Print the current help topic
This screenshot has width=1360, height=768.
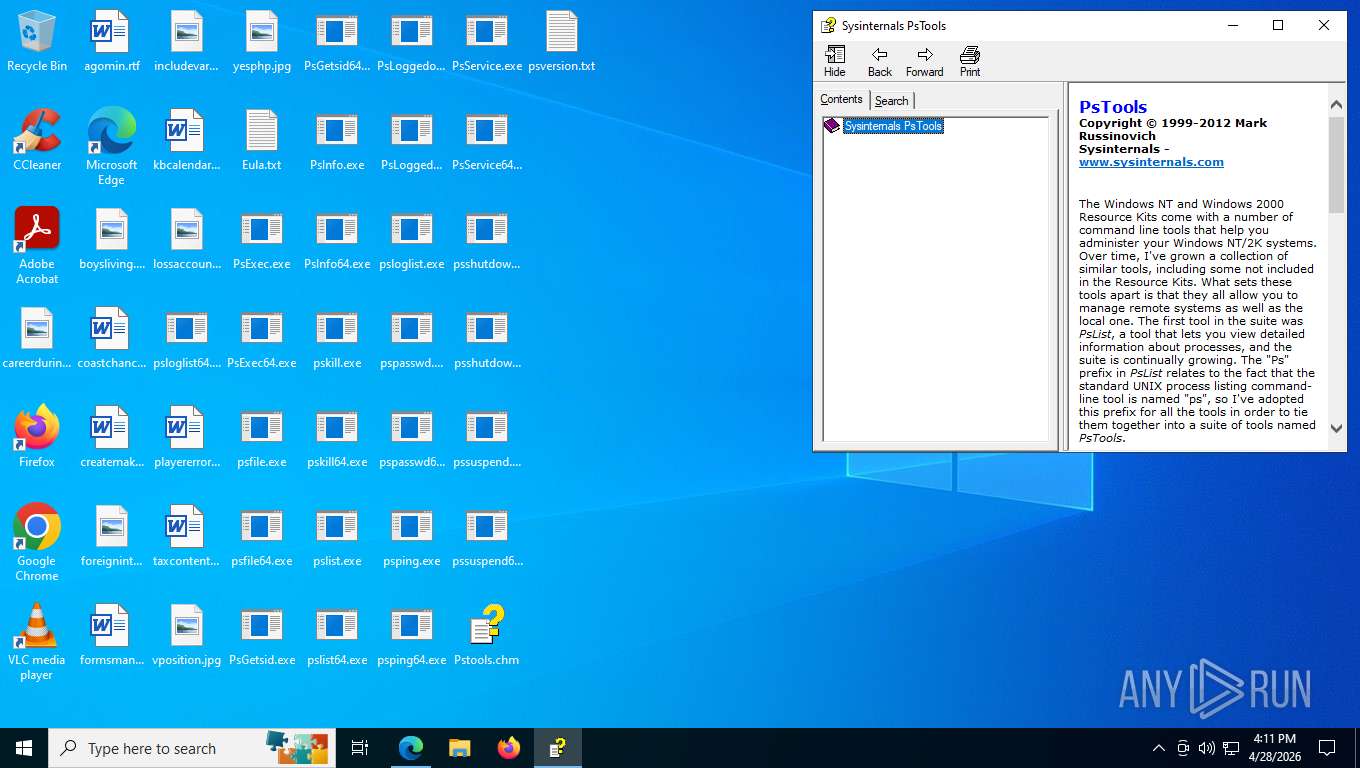970,61
